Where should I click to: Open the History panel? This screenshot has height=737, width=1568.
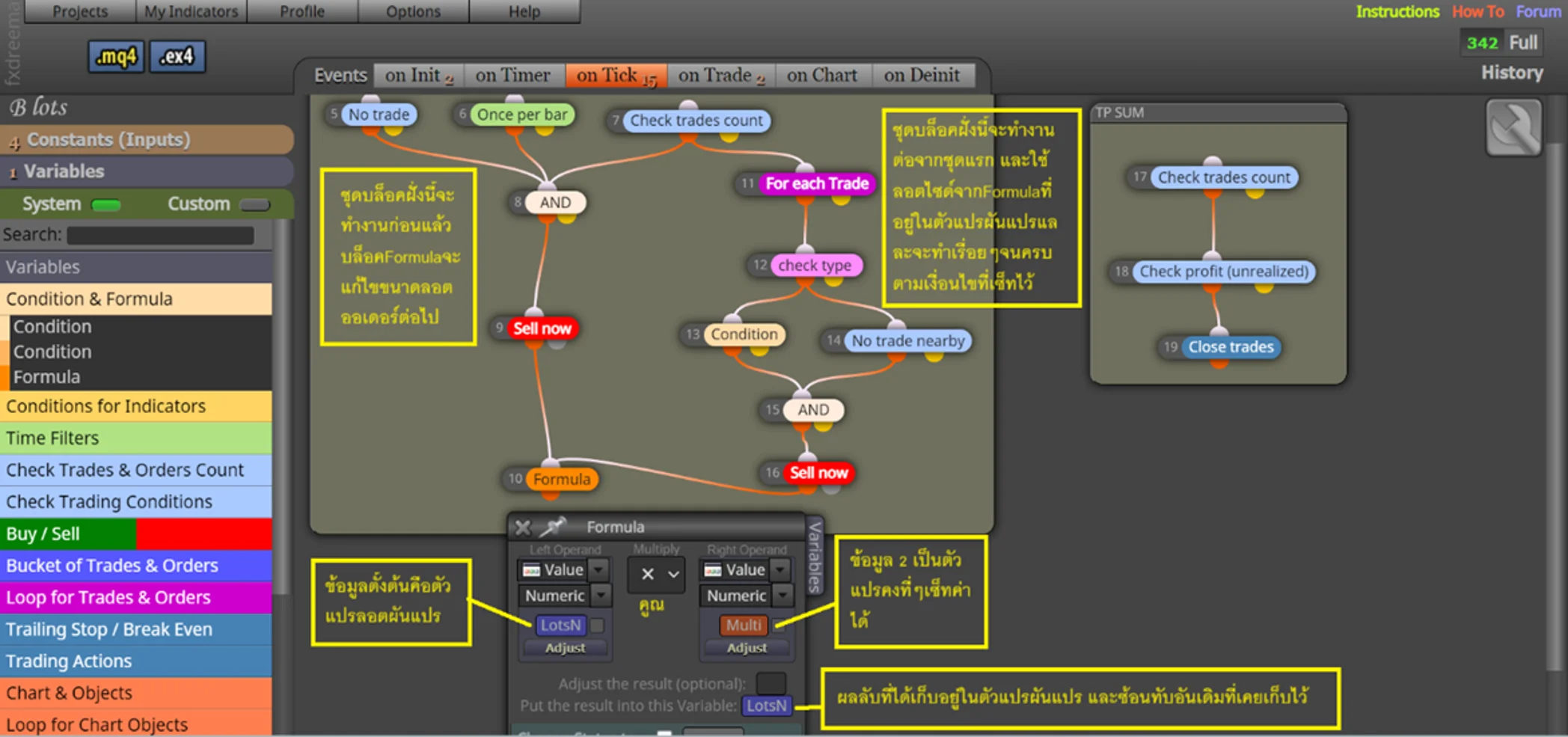tap(1512, 73)
